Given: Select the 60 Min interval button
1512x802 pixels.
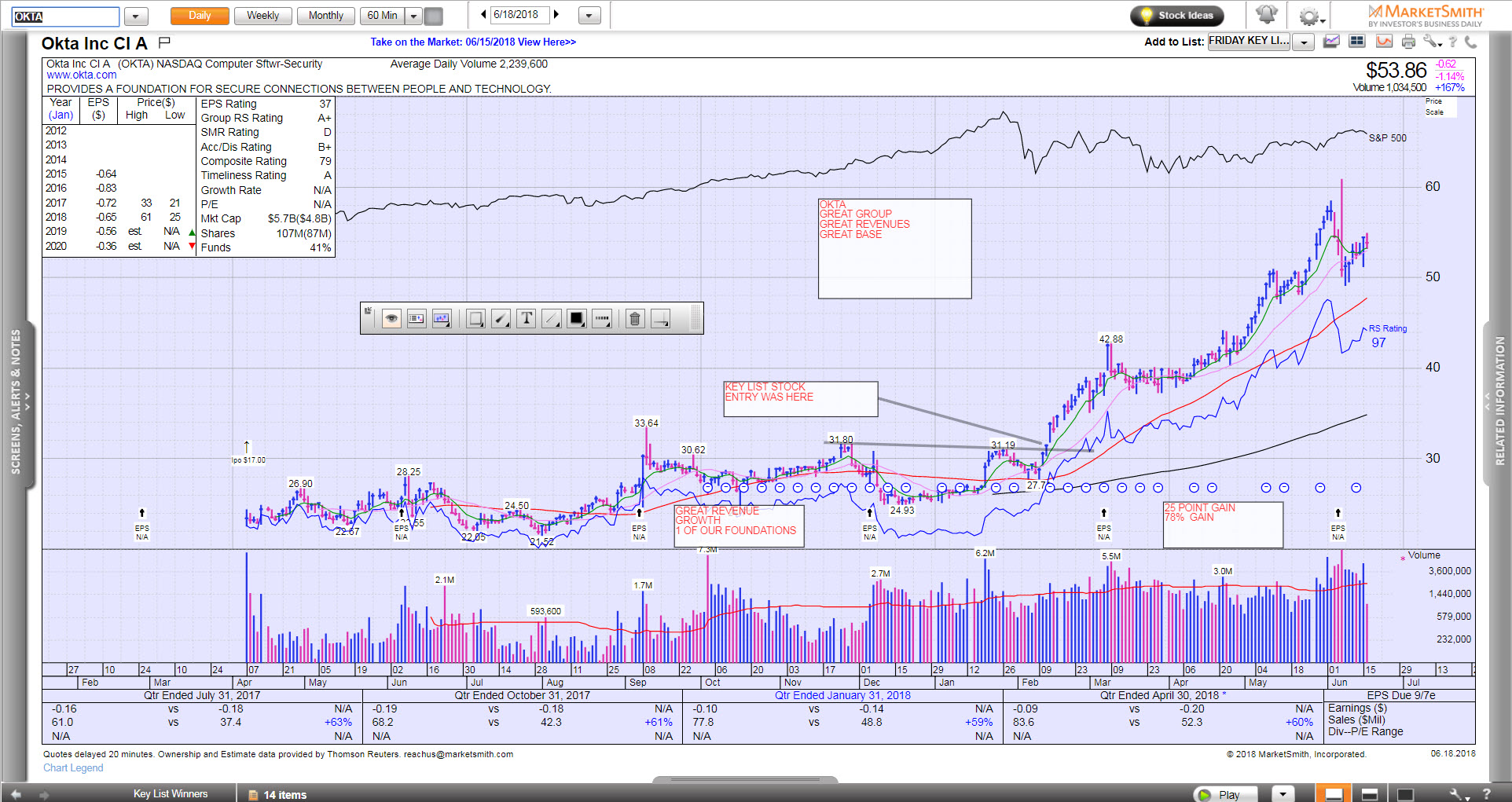Looking at the screenshot, I should 382,16.
